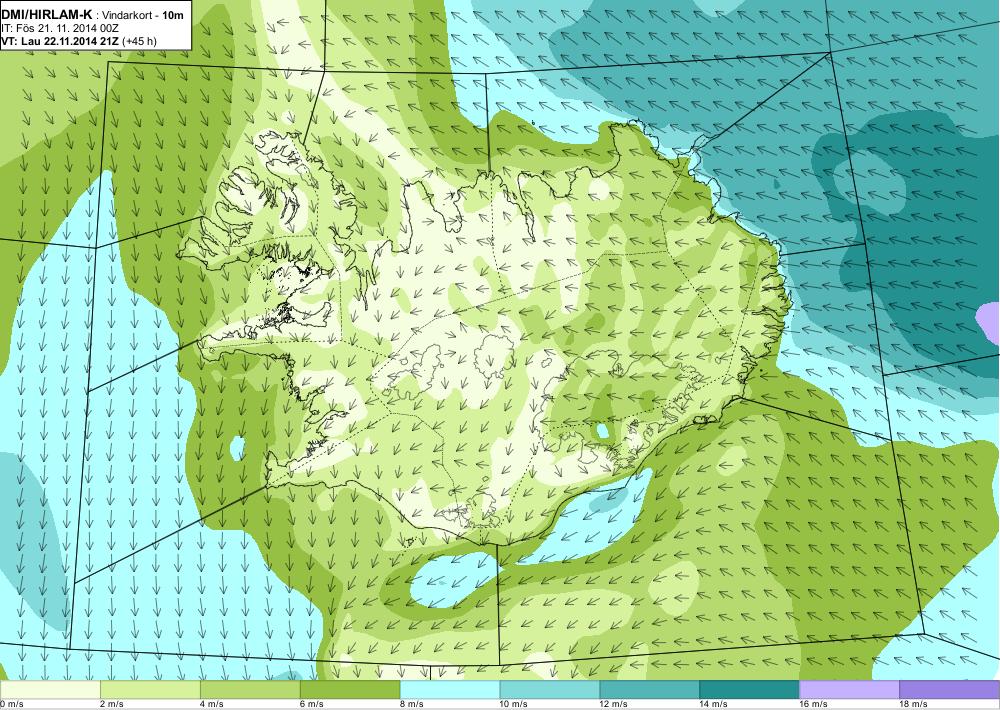1000x710 pixels.
Task: Click the (+45 h) forecast offset text
Action: pos(139,41)
